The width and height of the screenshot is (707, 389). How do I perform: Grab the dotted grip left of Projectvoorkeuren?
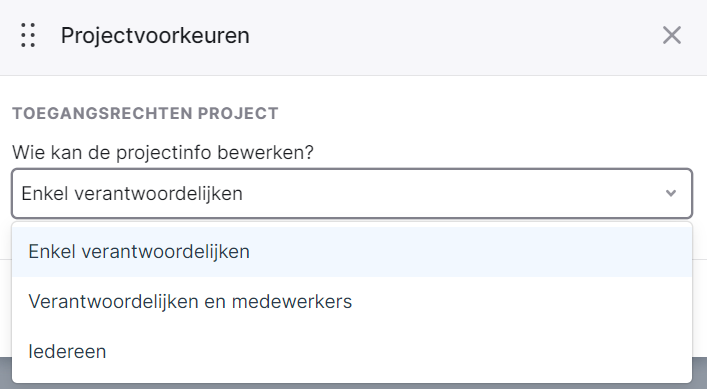tap(28, 35)
